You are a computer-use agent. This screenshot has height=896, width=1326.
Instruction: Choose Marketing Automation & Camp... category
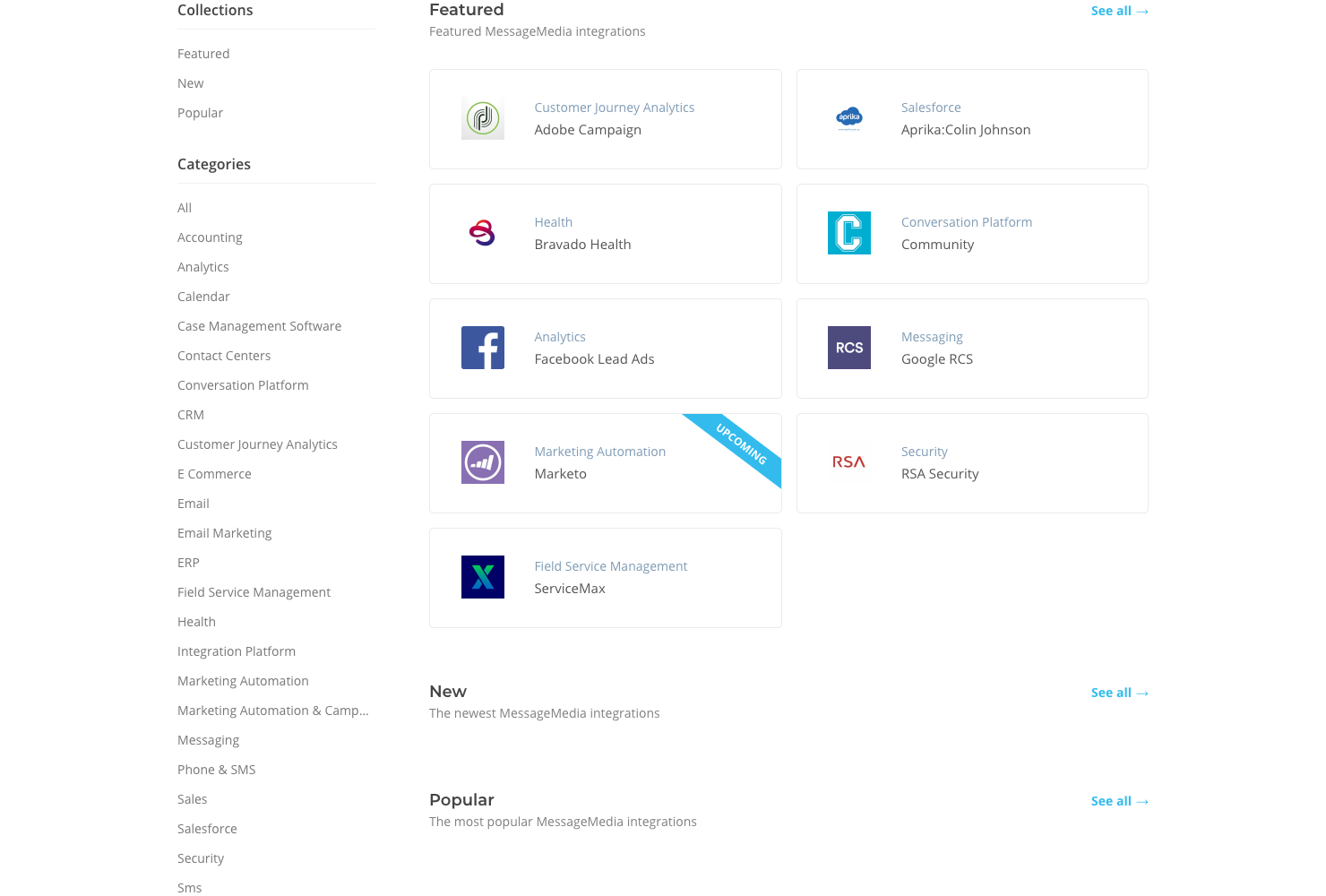click(273, 711)
